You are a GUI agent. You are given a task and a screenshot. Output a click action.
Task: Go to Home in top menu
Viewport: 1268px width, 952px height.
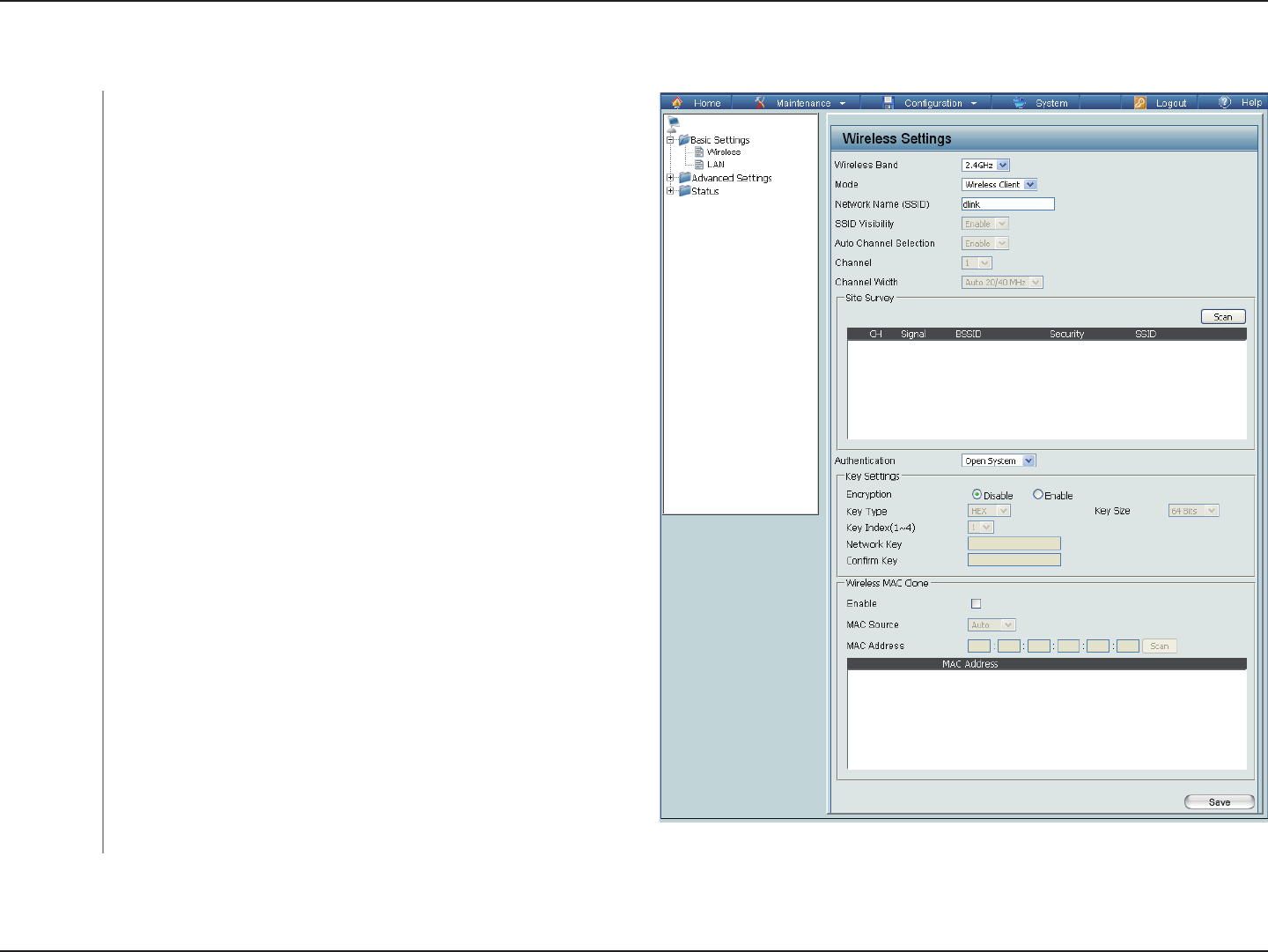(x=707, y=103)
